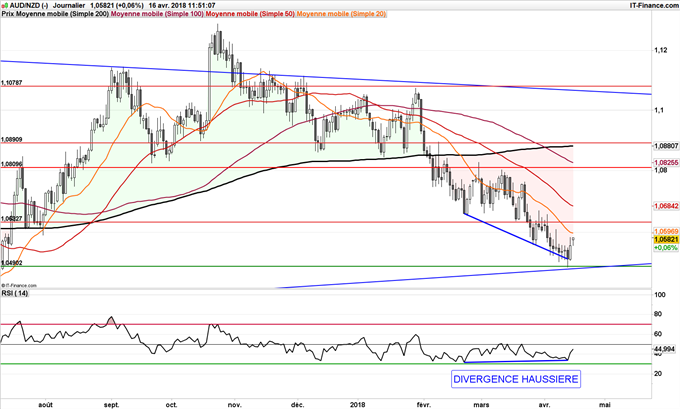
Task: Click the 1,08096 horizontal level label
Action: pyautogui.click(x=12, y=164)
